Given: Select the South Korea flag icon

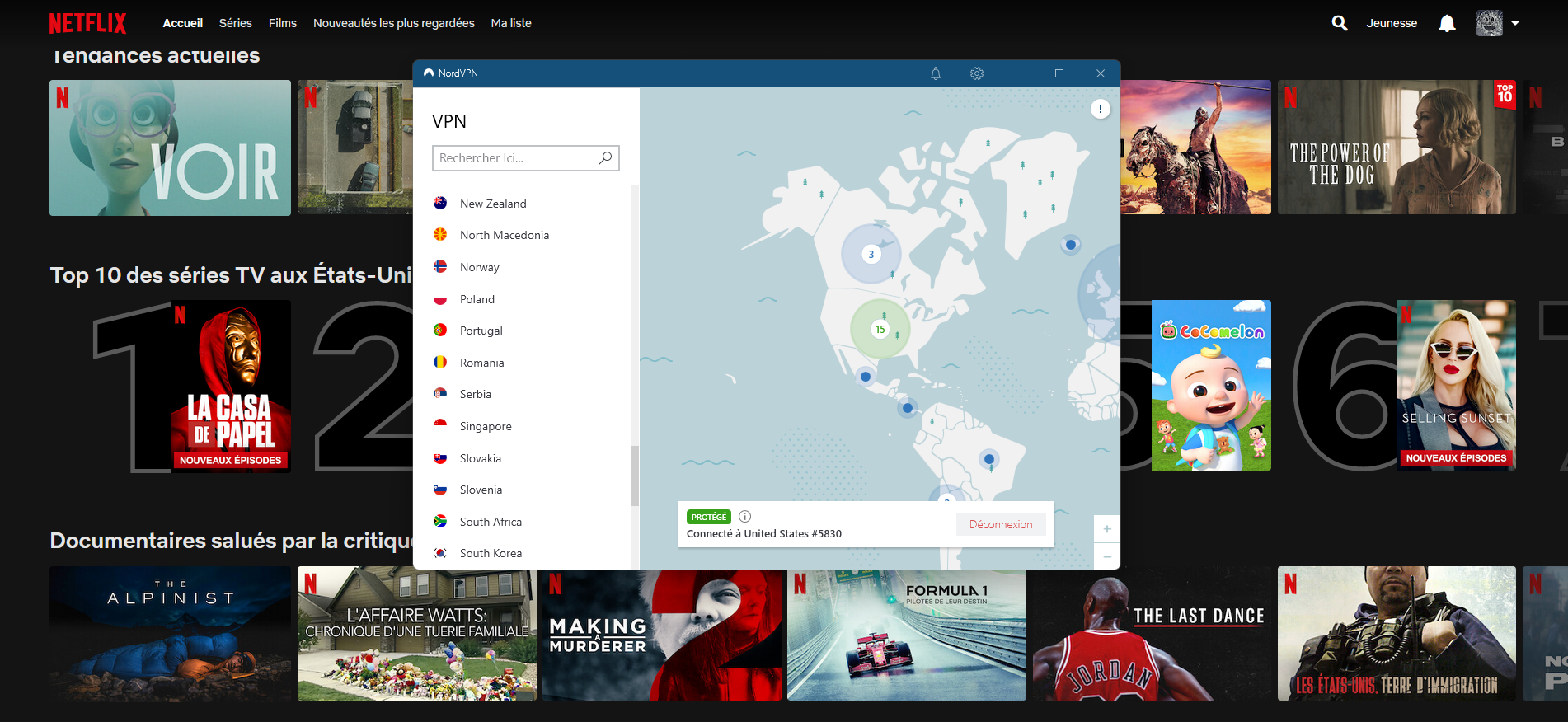Looking at the screenshot, I should (440, 552).
